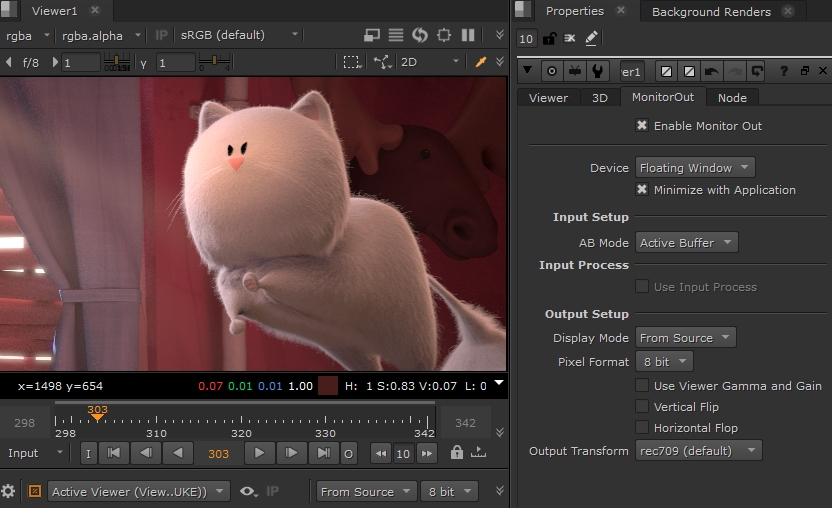This screenshot has height=508, width=832.
Task: Click the crosshair target icon in viewer toolbar
Action: coord(444,35)
